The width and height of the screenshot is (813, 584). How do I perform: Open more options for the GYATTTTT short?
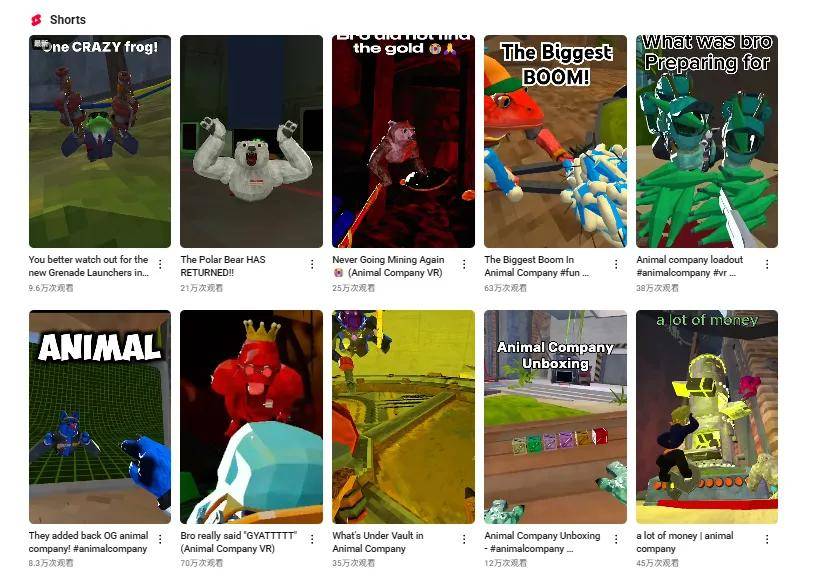coord(312,539)
